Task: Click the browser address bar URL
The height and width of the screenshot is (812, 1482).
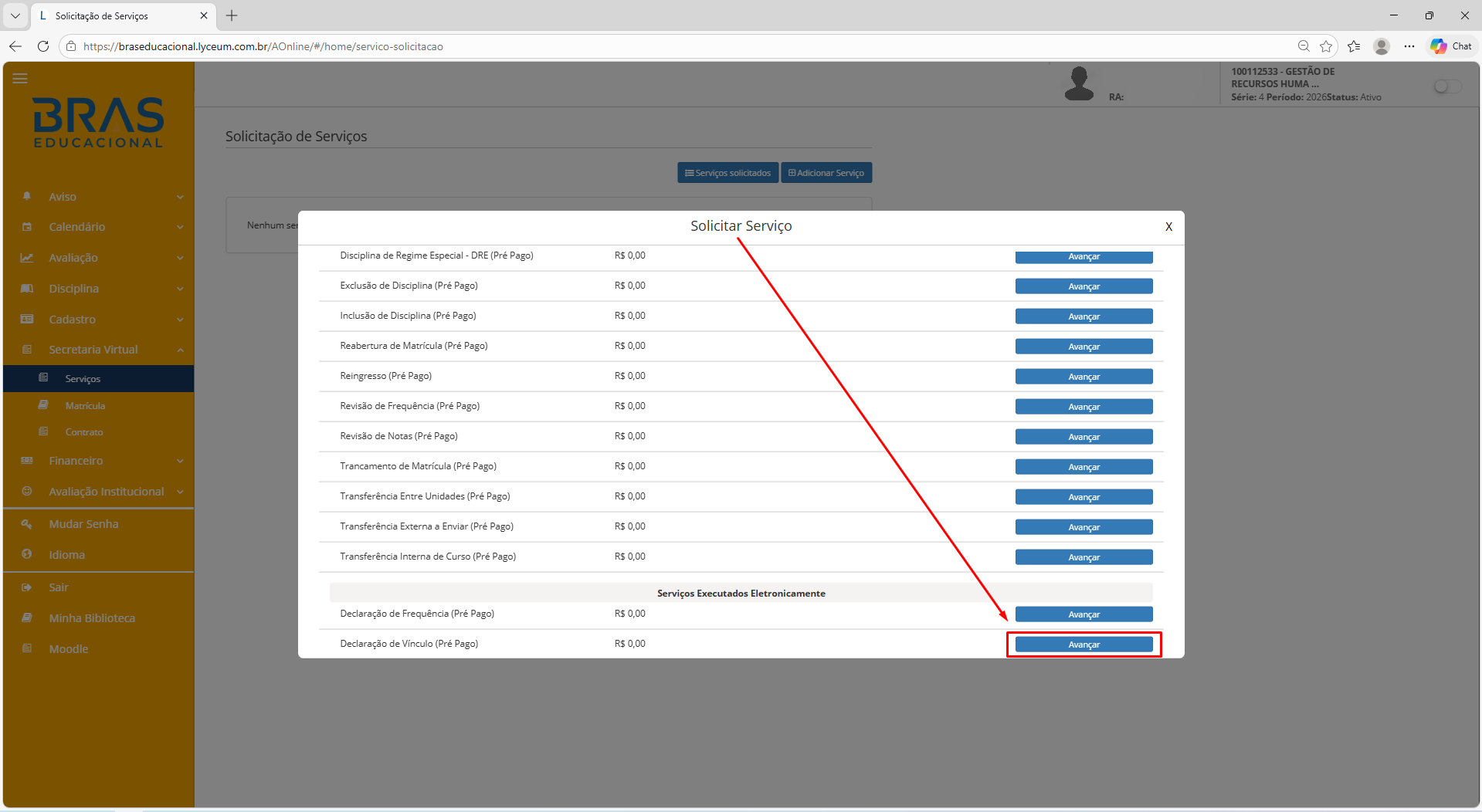Action: (263, 46)
